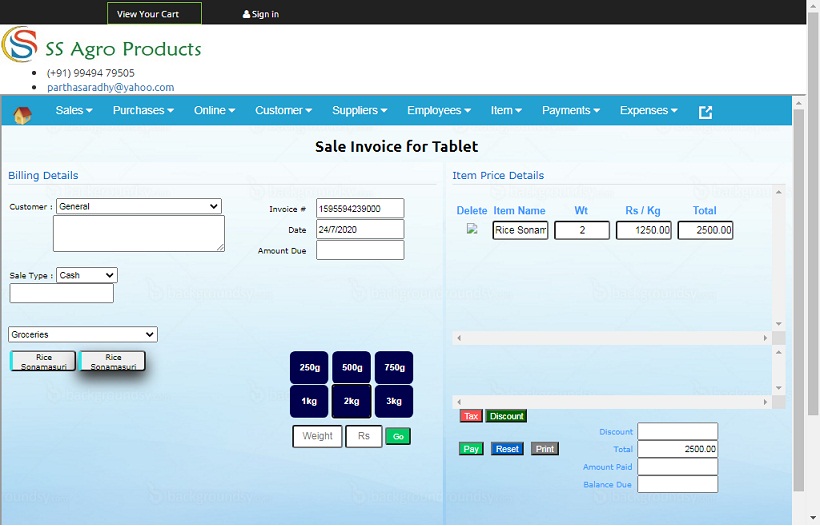Screen dimensions: 820x526
Task: Click the green Go button
Action: tap(398, 436)
